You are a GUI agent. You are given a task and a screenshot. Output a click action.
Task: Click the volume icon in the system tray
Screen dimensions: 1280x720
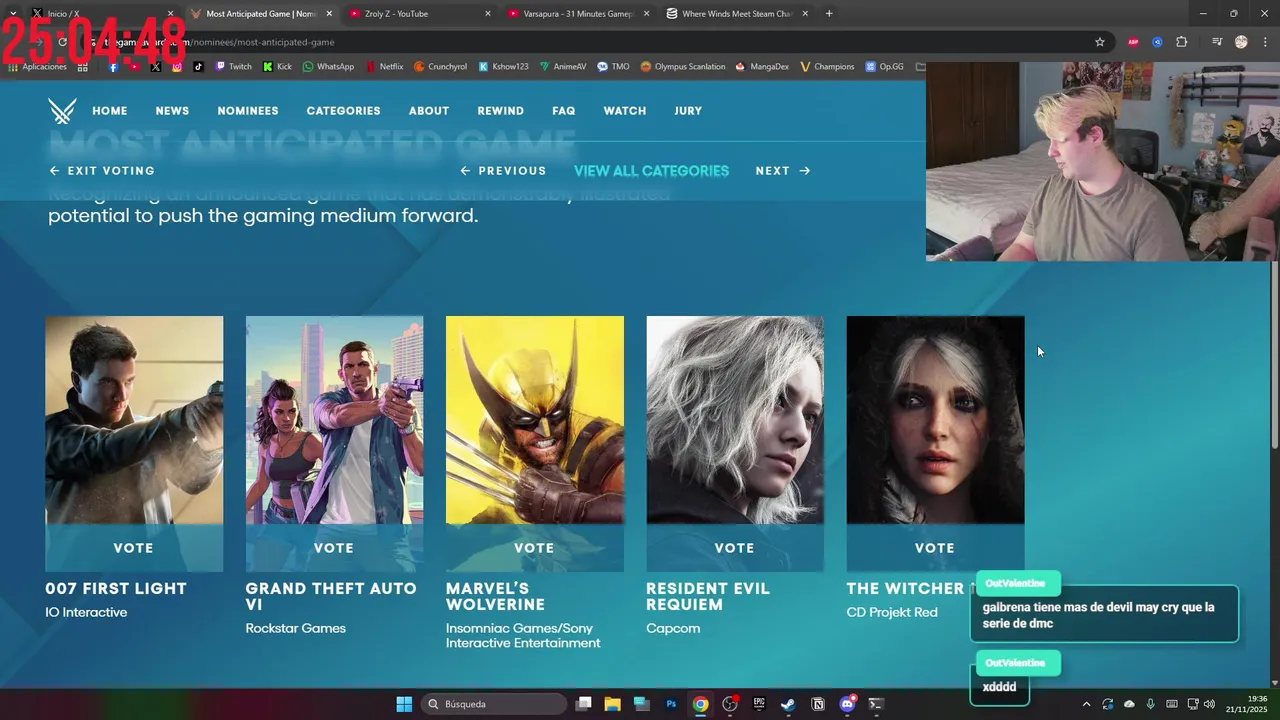pyautogui.click(x=1209, y=704)
